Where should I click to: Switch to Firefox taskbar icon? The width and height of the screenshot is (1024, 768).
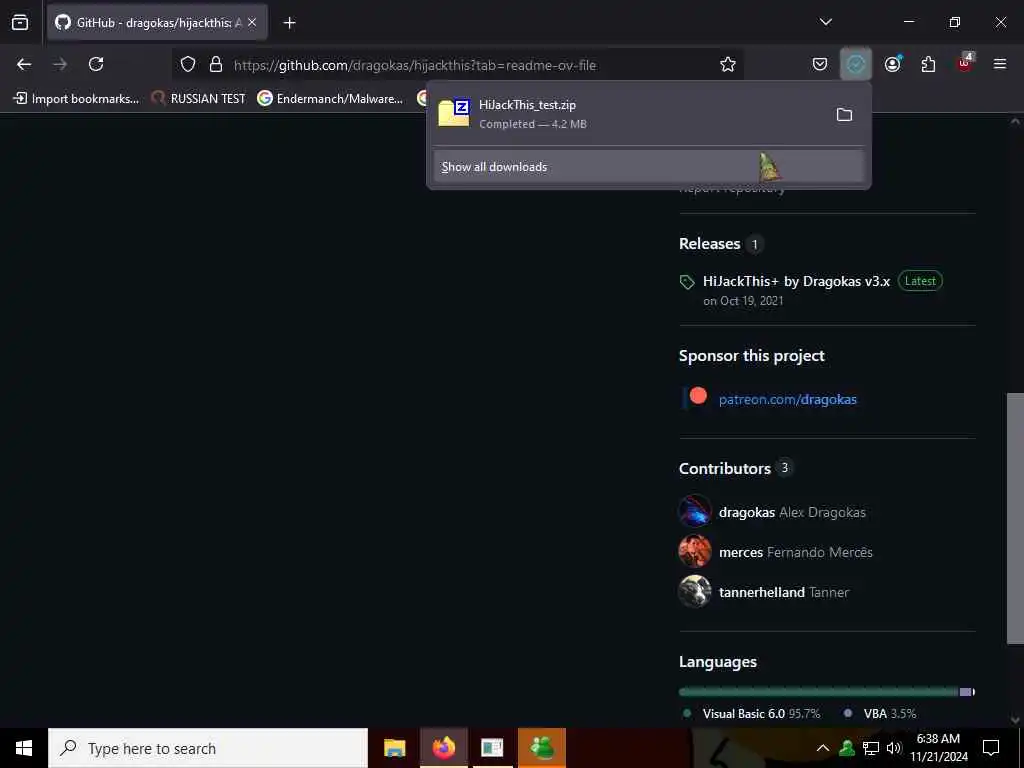coord(443,748)
